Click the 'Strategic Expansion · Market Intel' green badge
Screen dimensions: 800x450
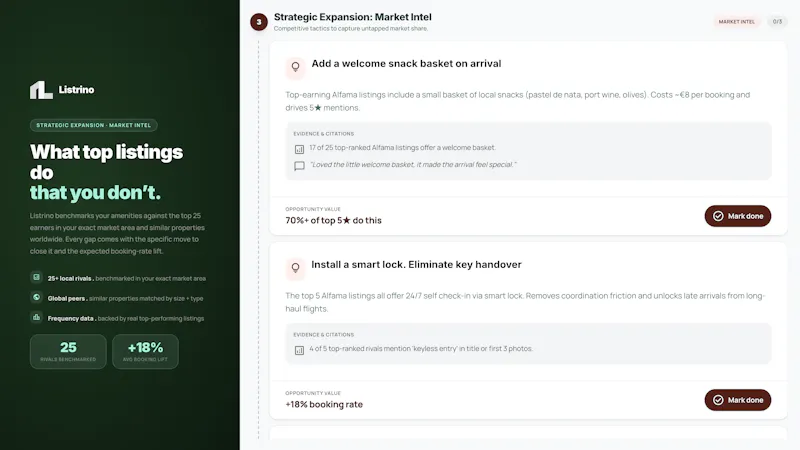click(x=93, y=125)
